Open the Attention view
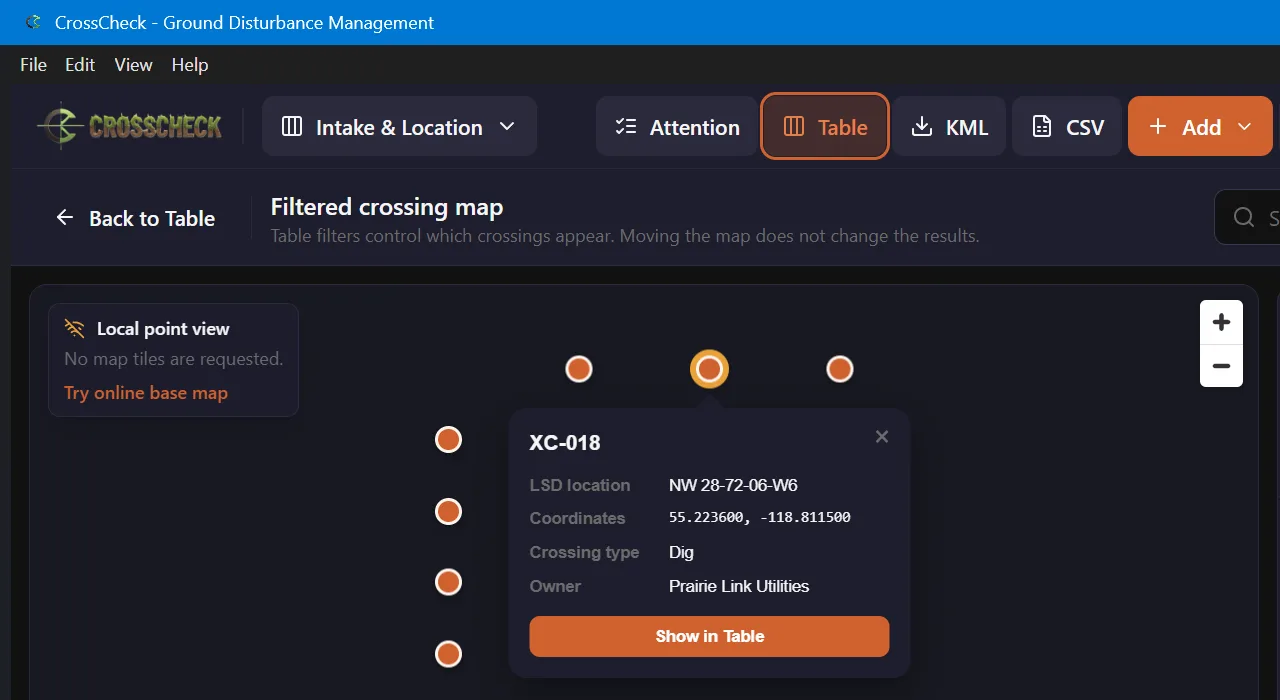The height and width of the screenshot is (700, 1280). (677, 126)
